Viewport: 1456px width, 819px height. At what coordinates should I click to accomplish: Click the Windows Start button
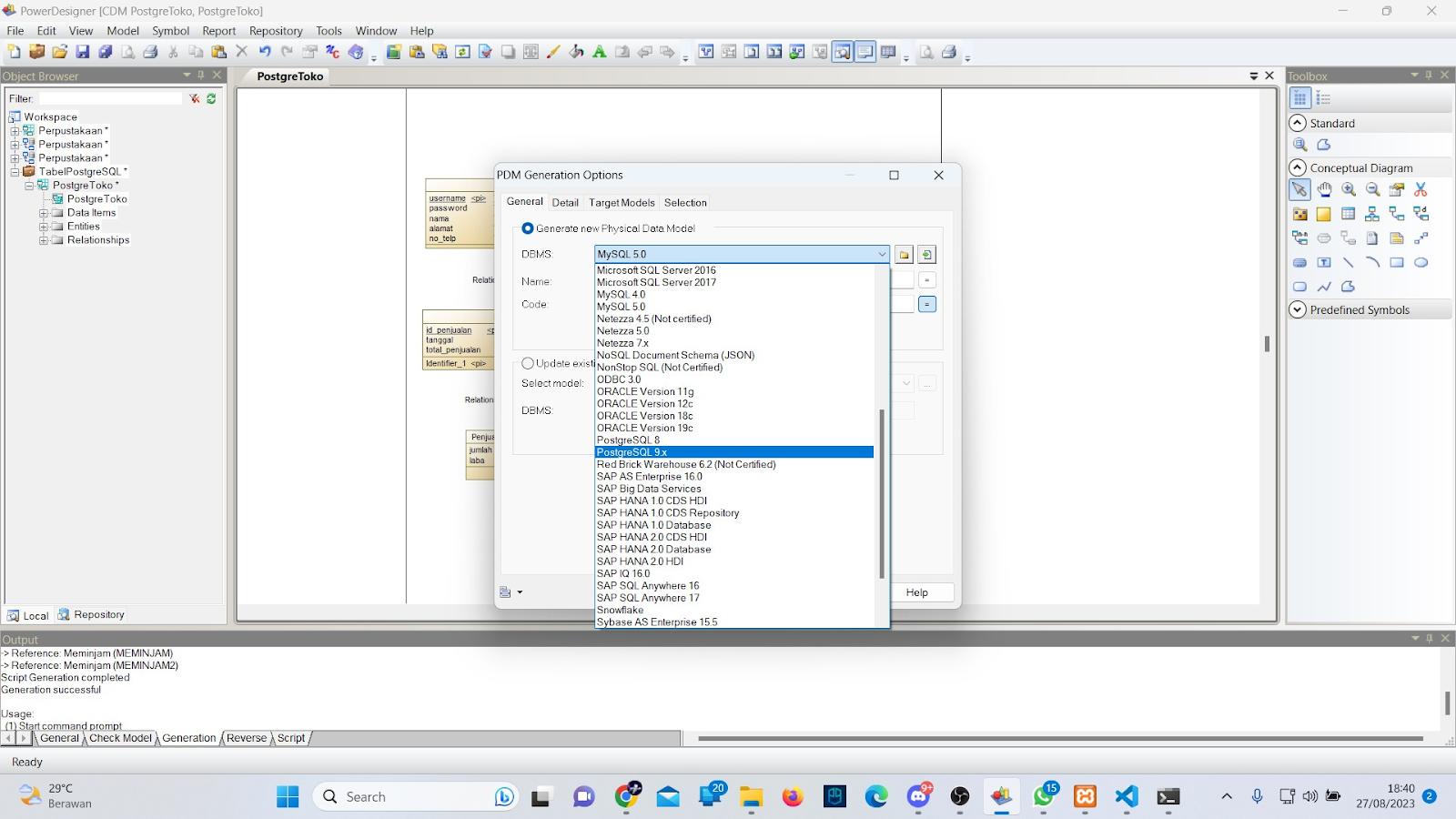click(288, 796)
